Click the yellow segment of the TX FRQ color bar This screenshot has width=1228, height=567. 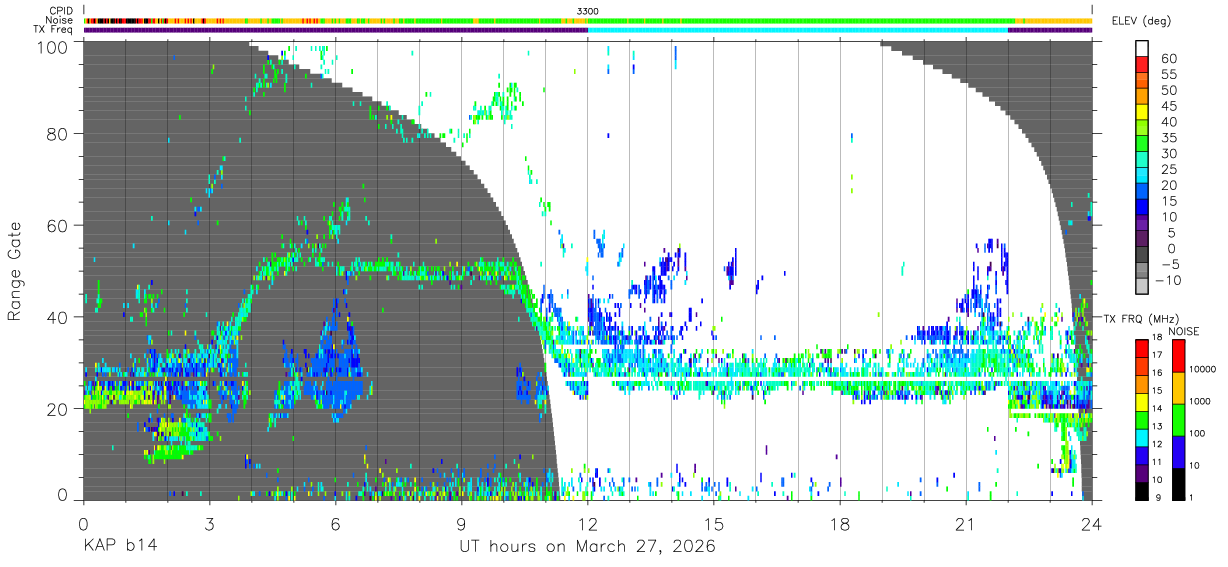[x=1142, y=402]
